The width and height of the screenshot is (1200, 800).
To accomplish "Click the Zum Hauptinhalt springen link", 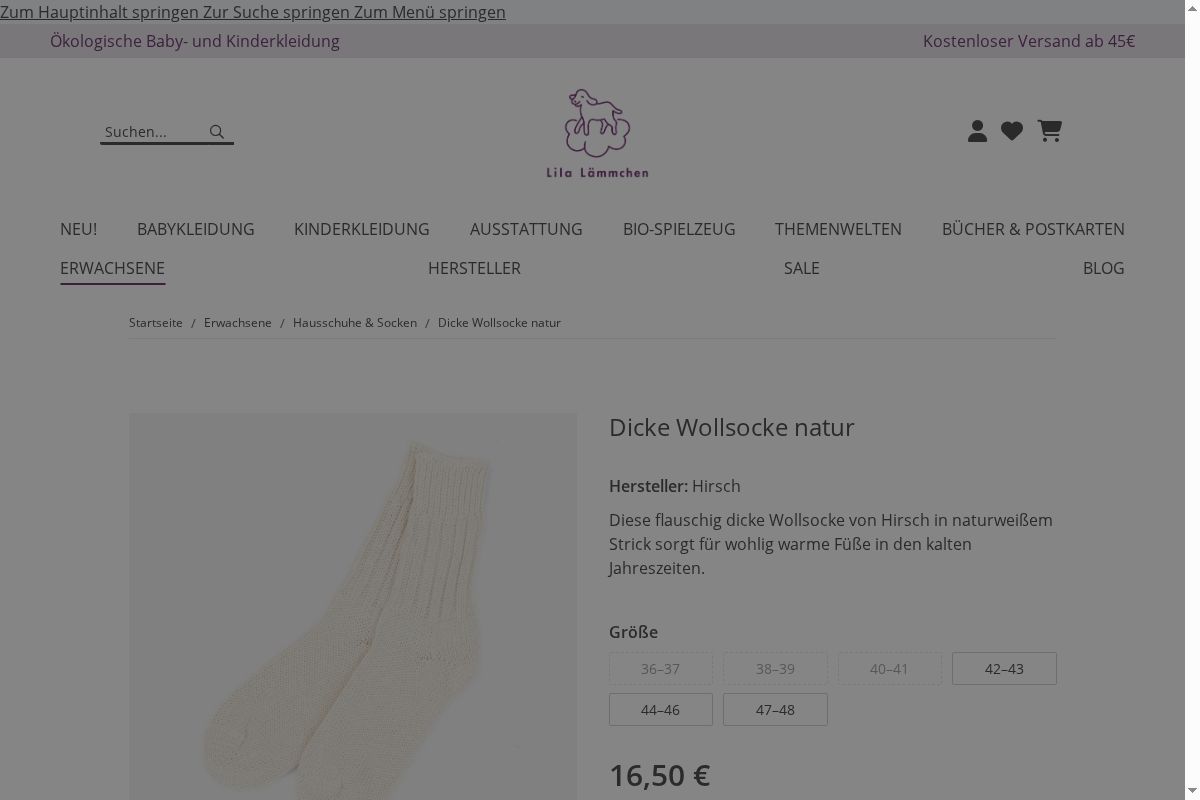I will coord(100,12).
